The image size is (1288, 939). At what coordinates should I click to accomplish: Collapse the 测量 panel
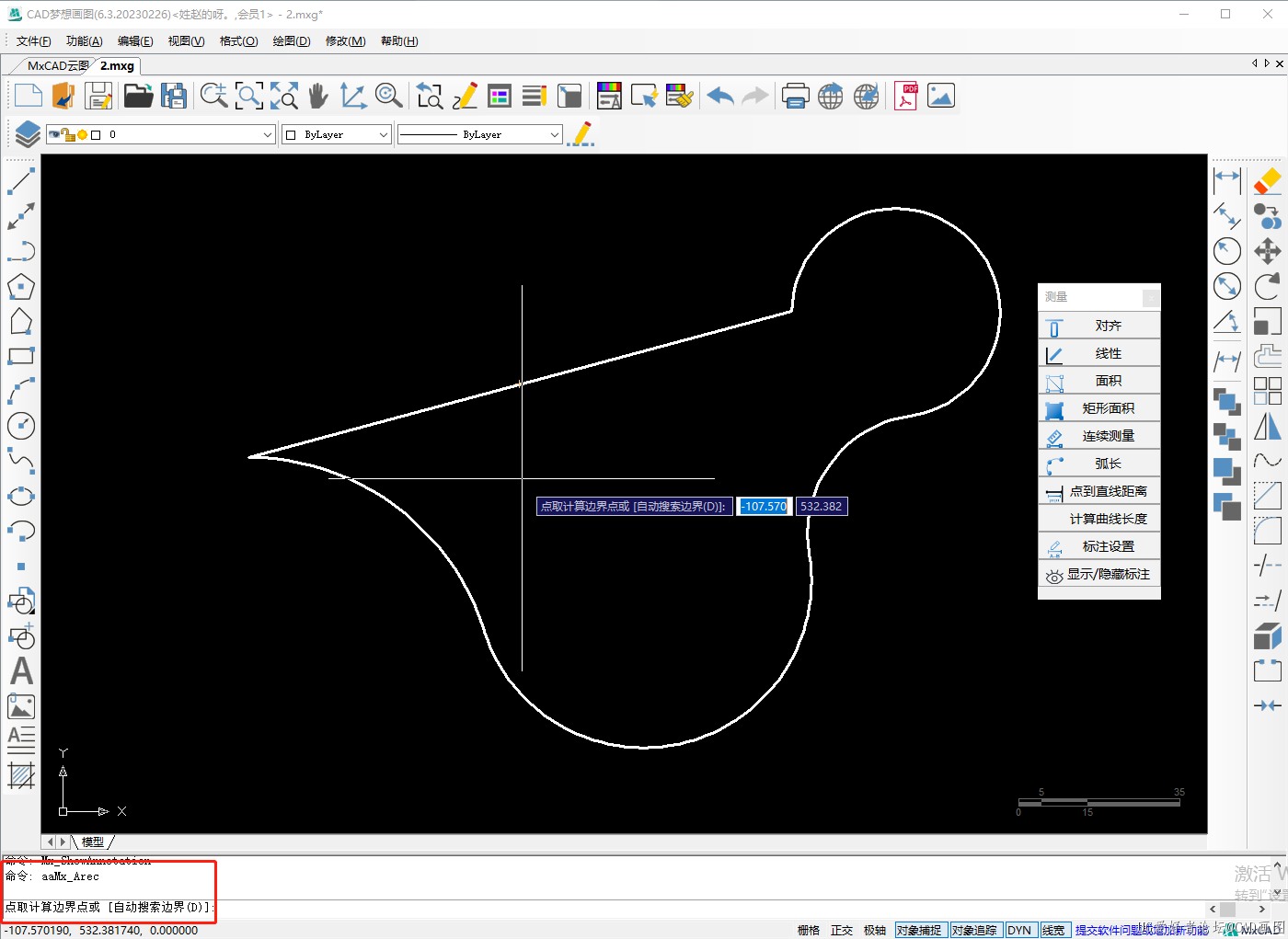point(1150,297)
